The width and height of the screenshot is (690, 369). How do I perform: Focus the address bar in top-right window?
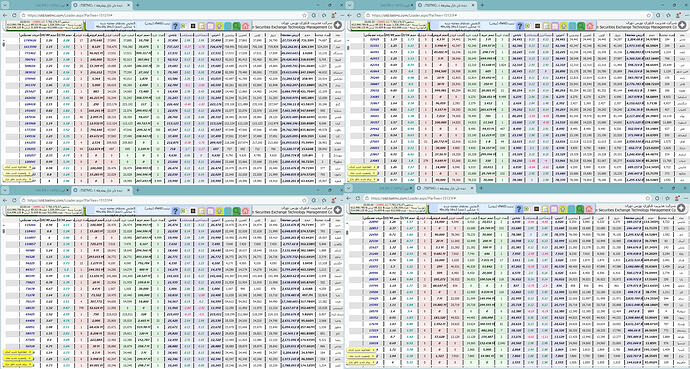tap(508, 15)
